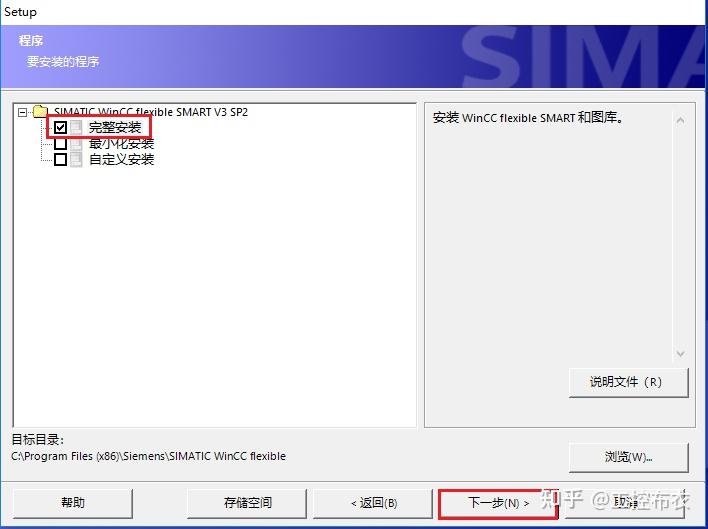The image size is (708, 529).
Task: Open the 说明文件 (R) readme button
Action: tap(629, 382)
